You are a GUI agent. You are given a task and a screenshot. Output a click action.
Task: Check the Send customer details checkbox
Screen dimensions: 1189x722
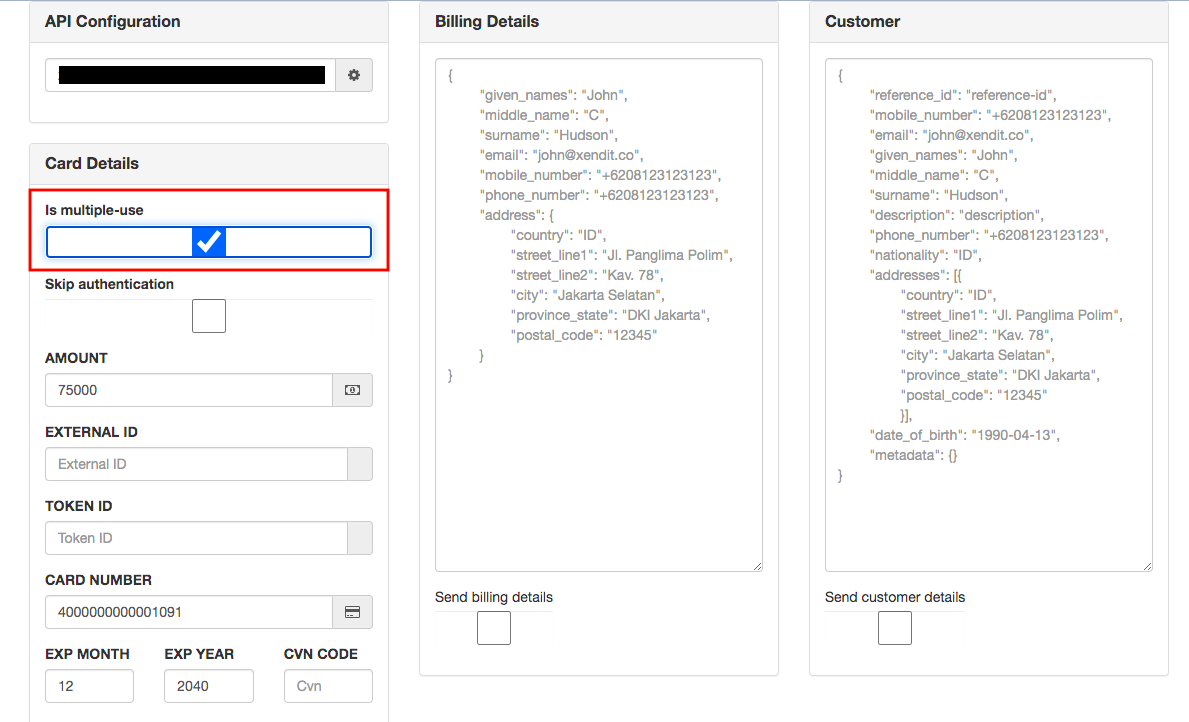894,628
